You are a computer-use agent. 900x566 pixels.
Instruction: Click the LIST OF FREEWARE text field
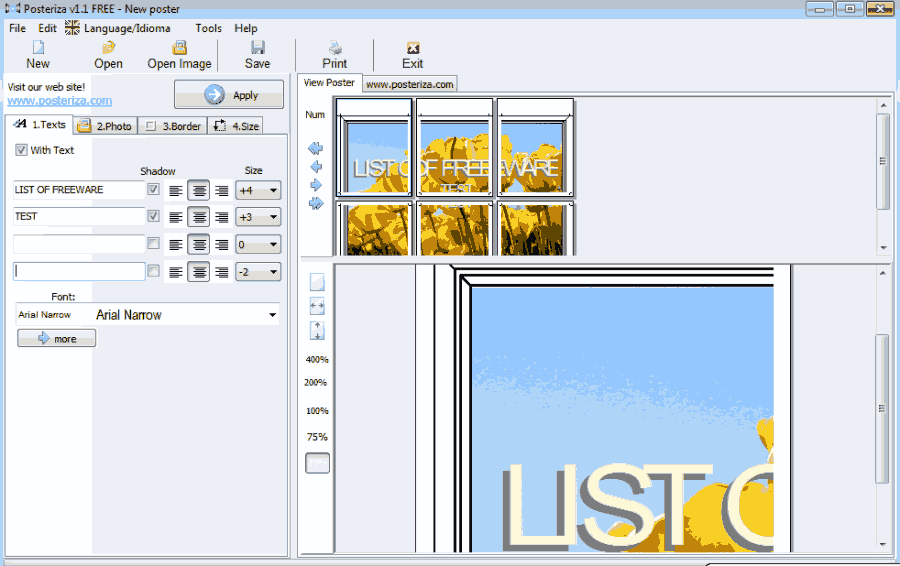tap(79, 190)
